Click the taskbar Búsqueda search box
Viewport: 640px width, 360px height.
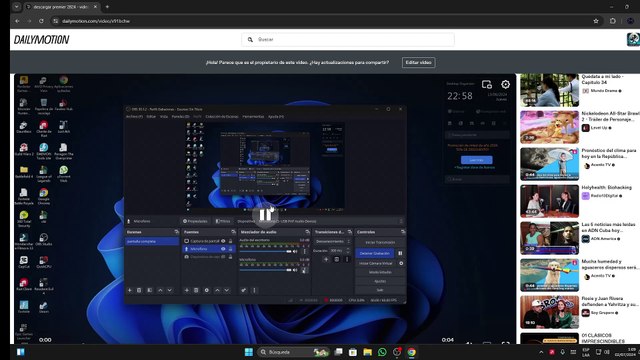point(293,352)
